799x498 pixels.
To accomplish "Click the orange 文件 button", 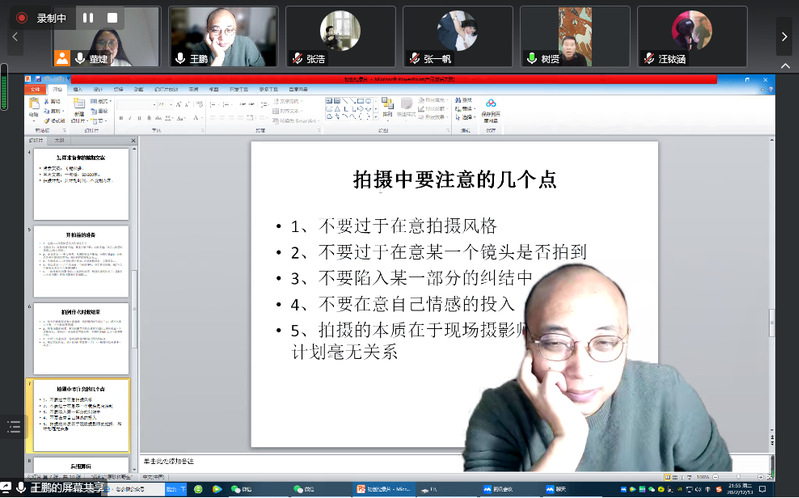I will [x=34, y=89].
